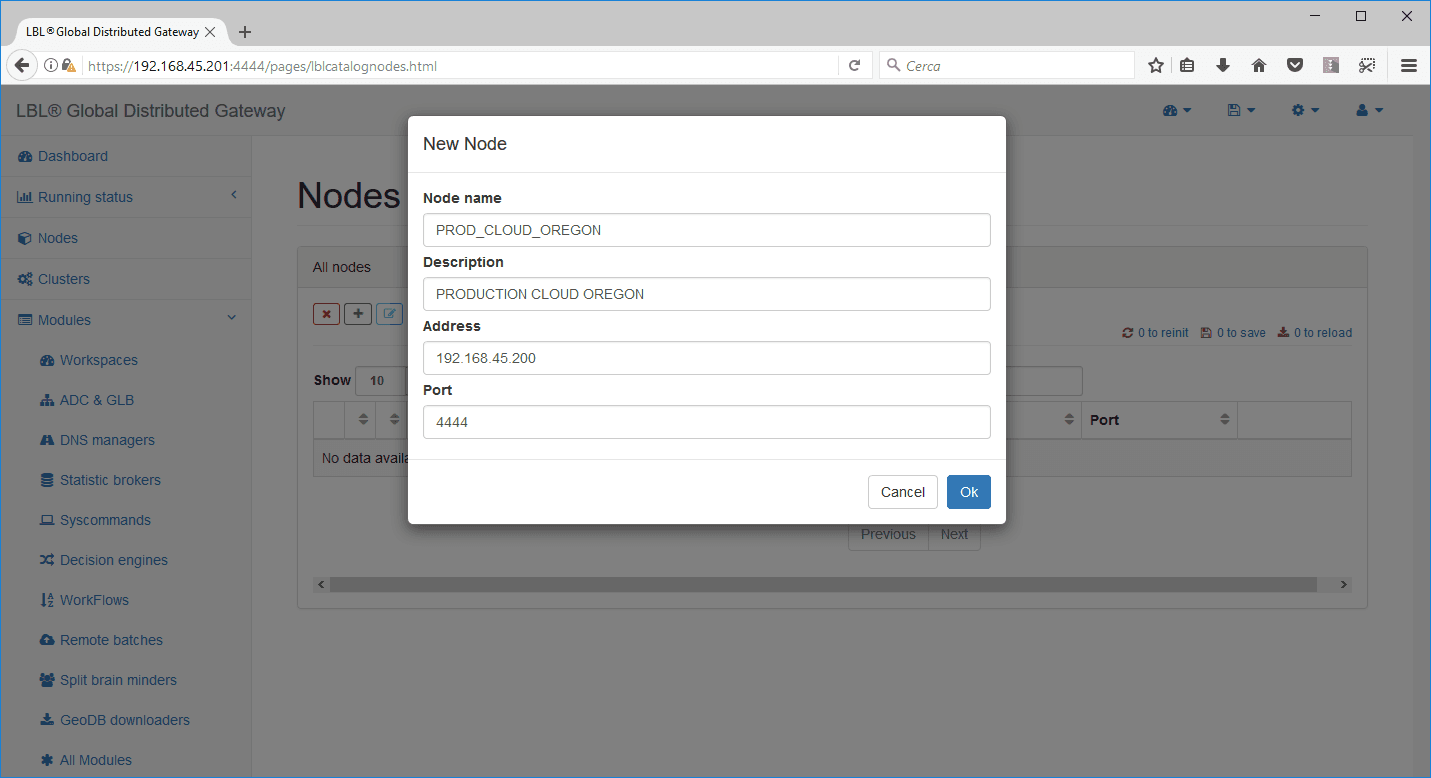Click the browser home icon

coord(1259,65)
